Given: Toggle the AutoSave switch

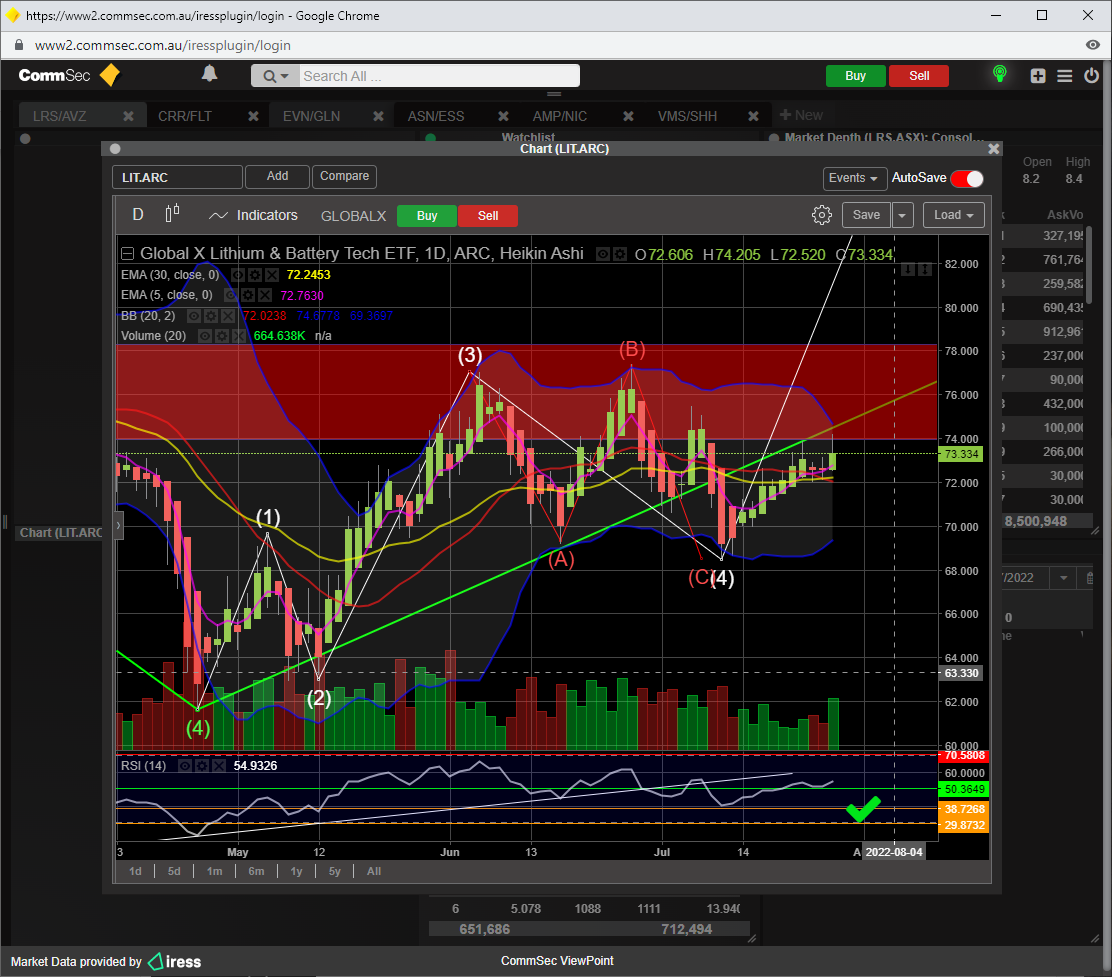Looking at the screenshot, I should [x=967, y=178].
